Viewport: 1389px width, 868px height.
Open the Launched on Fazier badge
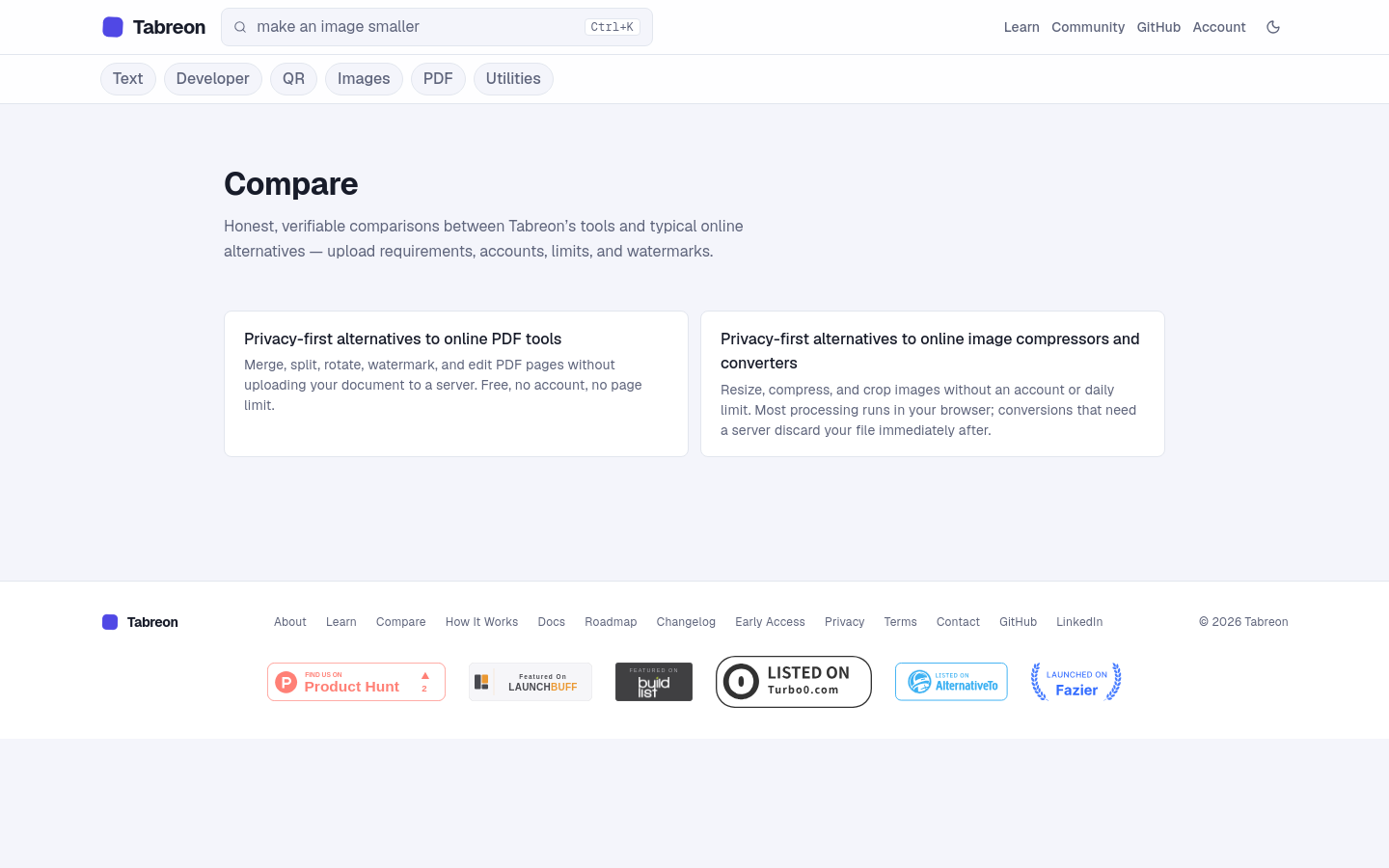1076,682
